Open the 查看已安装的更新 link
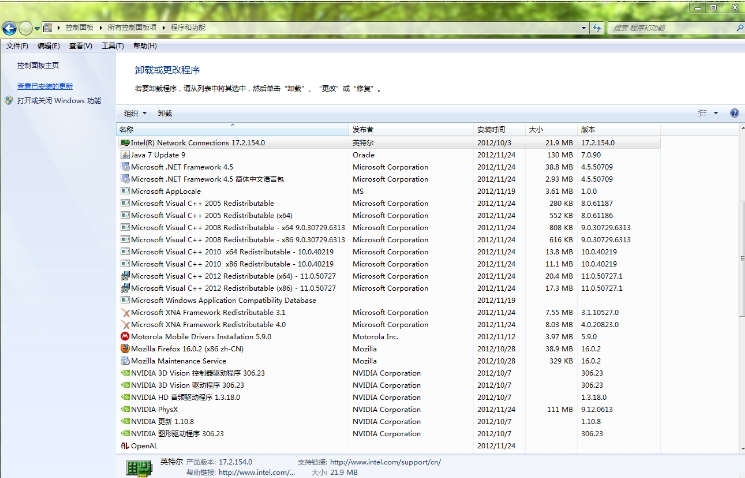 (45, 86)
